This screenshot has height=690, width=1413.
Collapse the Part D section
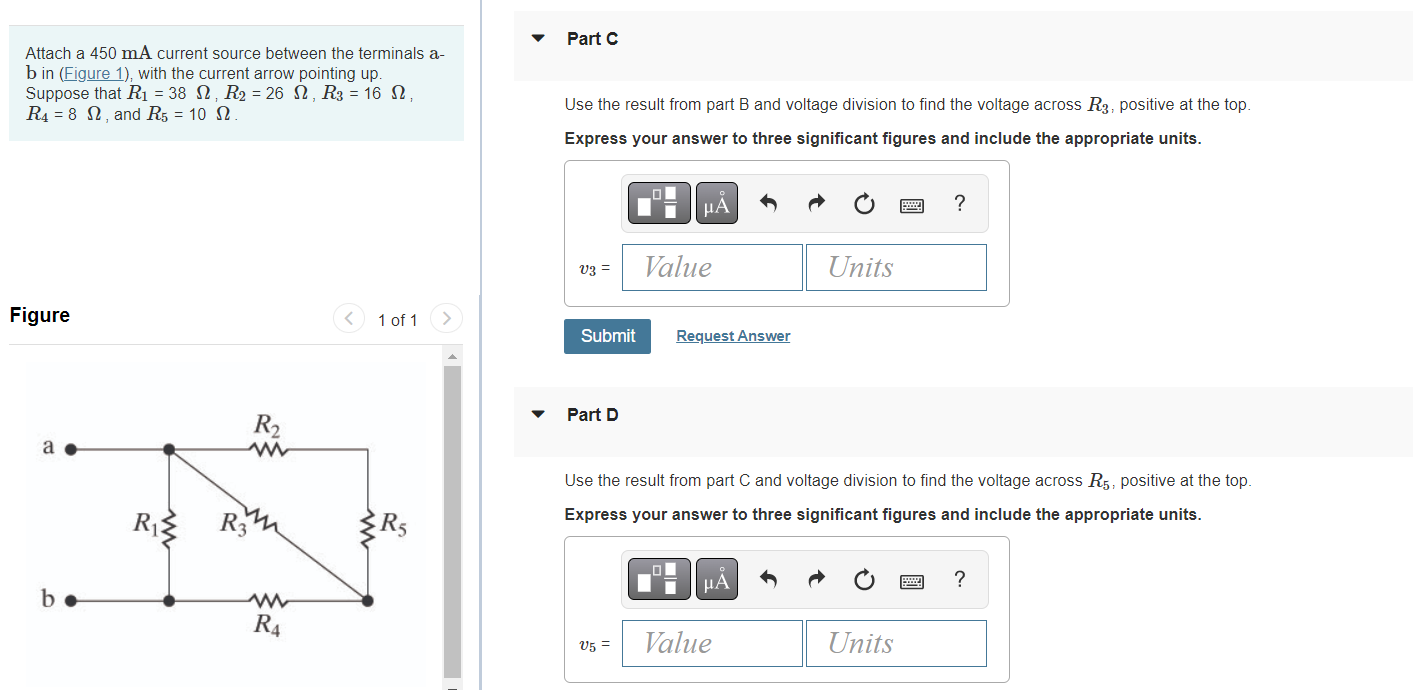tap(538, 414)
